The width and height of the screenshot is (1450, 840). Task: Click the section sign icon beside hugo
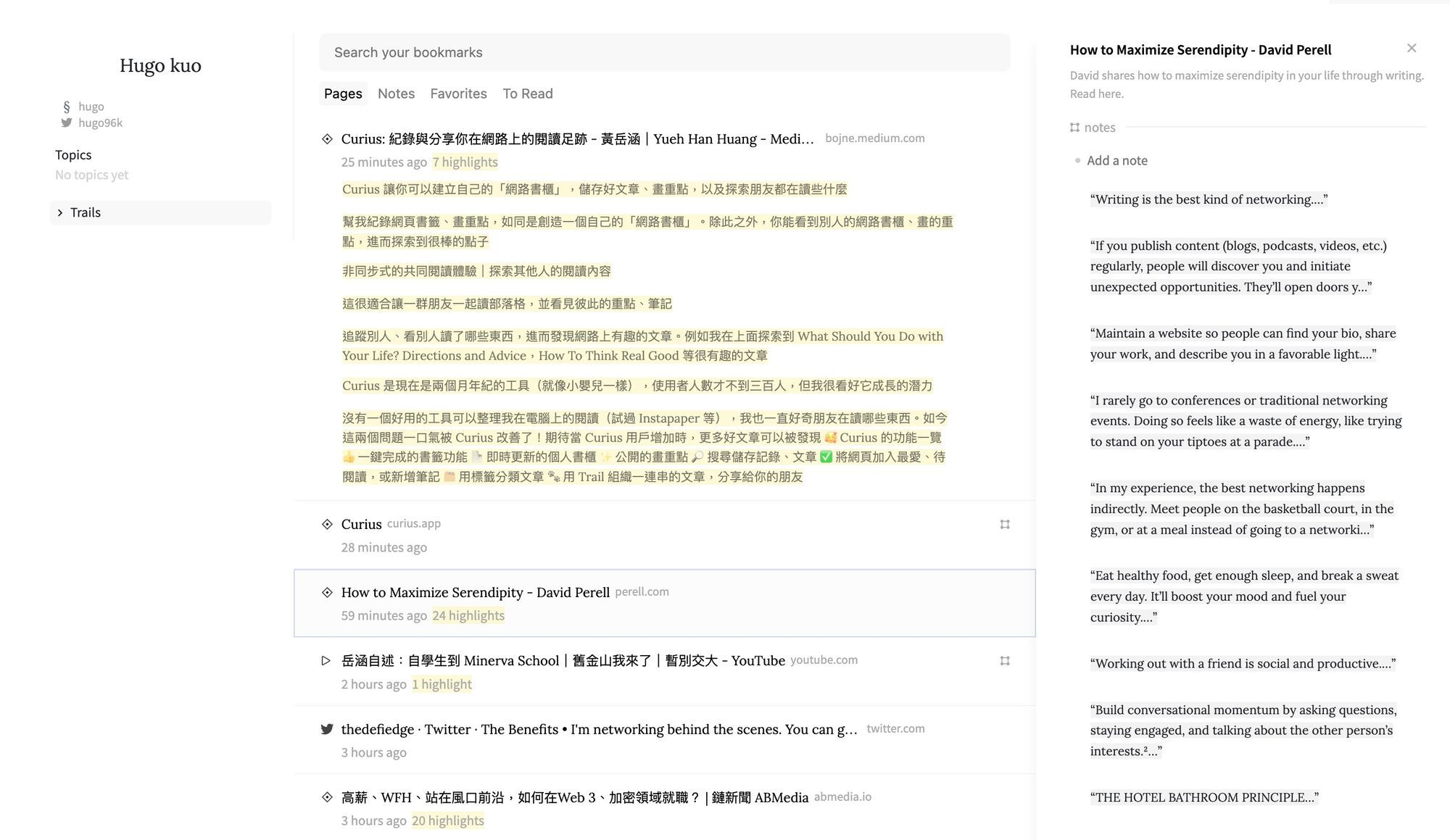pos(67,107)
